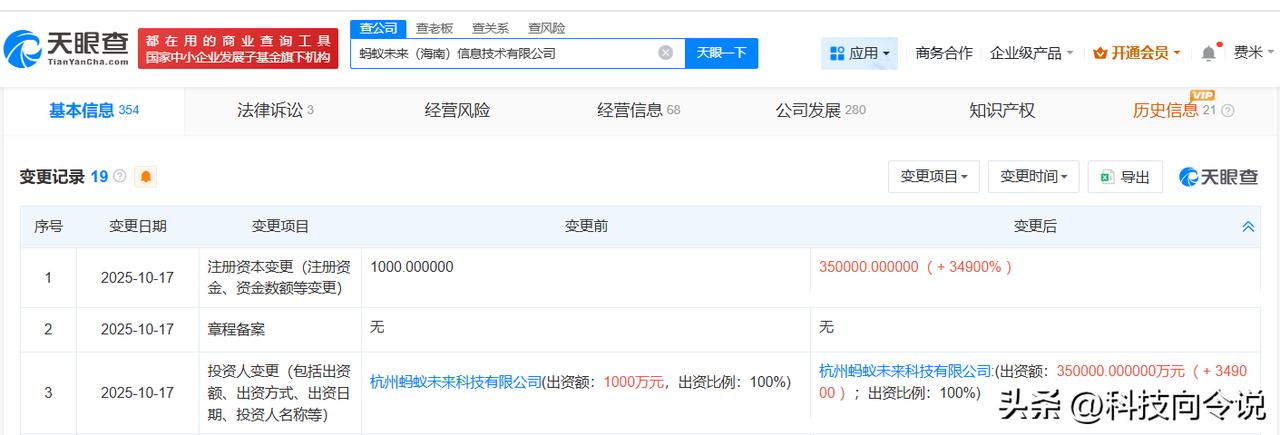Open 杭州蚂蚁未来科技有限公司 link in 变更后 column
This screenshot has height=435, width=1280.
905,370
